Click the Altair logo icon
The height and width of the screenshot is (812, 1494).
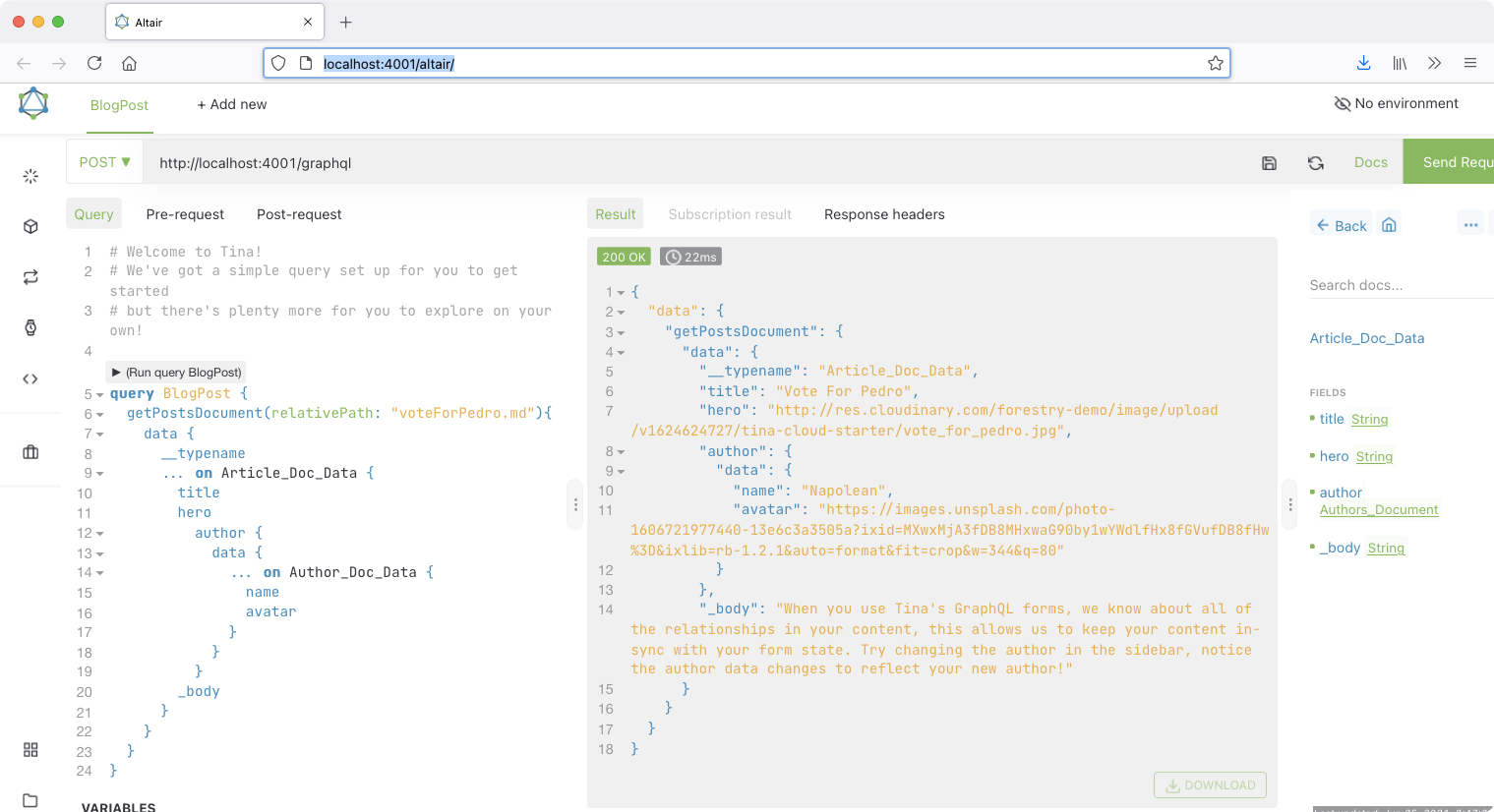(33, 103)
